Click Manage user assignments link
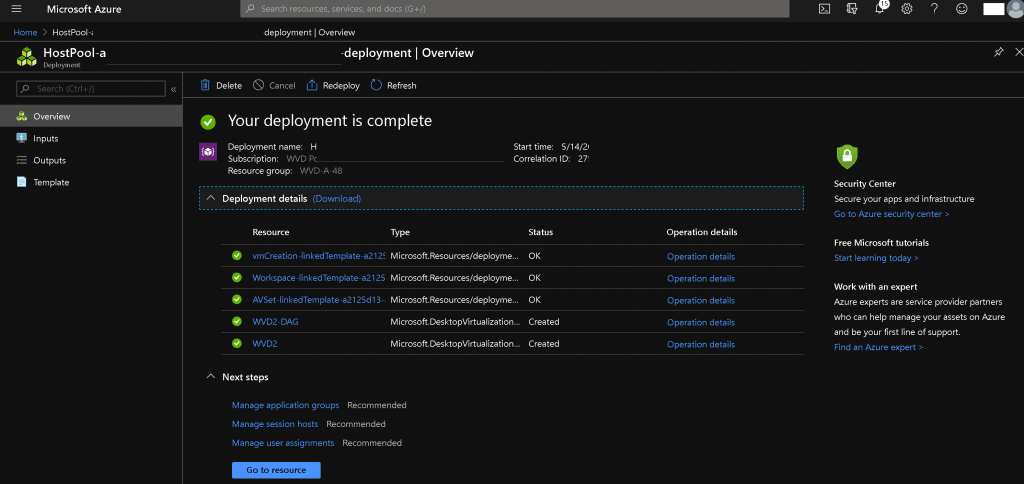This screenshot has height=484, width=1024. (283, 443)
